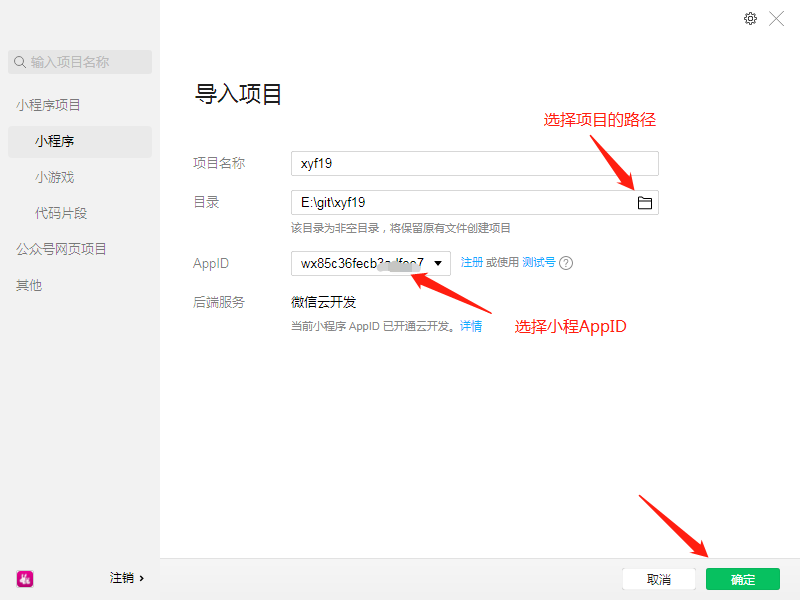Open the AppID help question icon
The height and width of the screenshot is (600, 800).
pos(566,263)
